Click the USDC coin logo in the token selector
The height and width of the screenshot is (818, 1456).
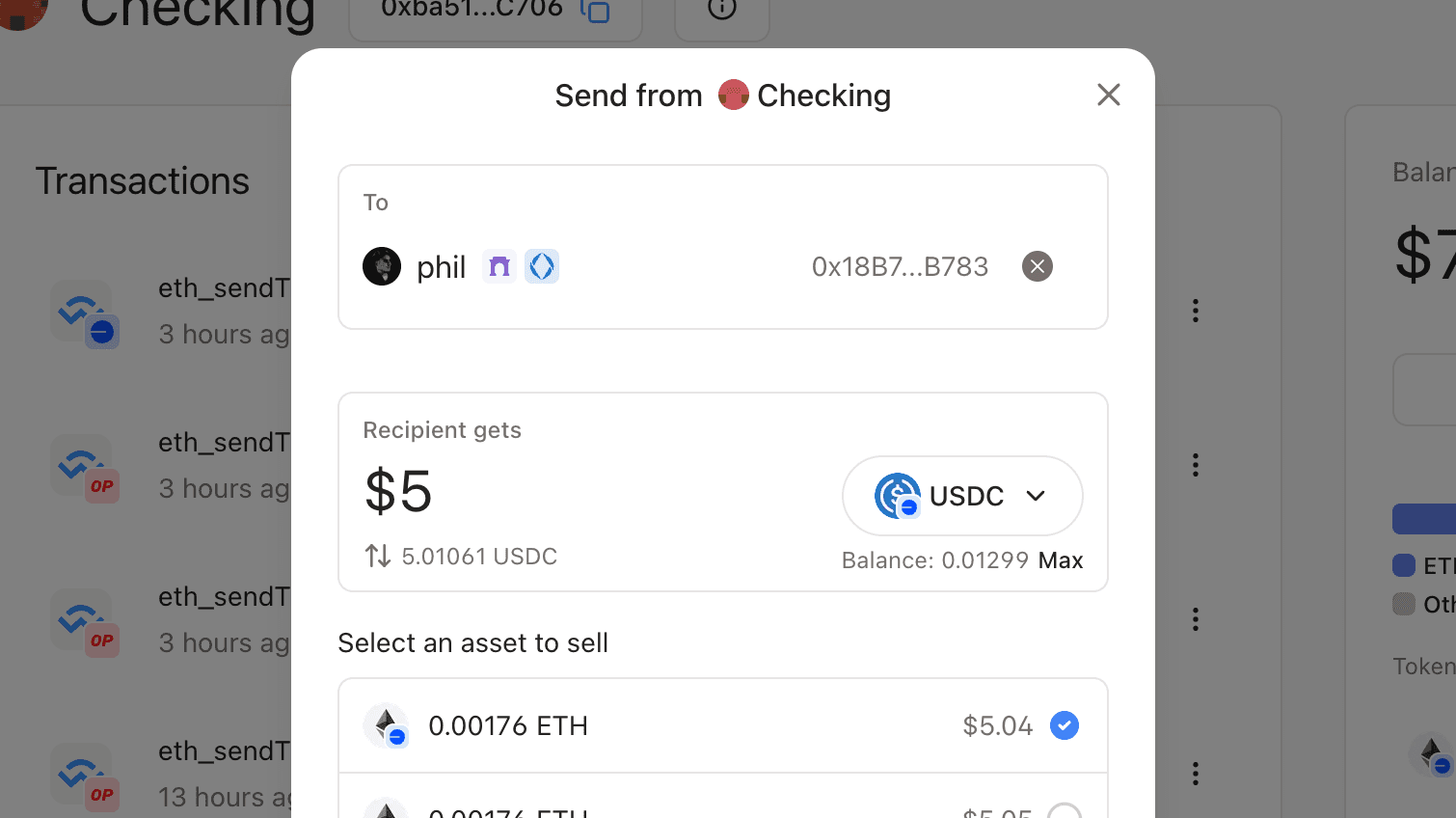click(x=898, y=496)
